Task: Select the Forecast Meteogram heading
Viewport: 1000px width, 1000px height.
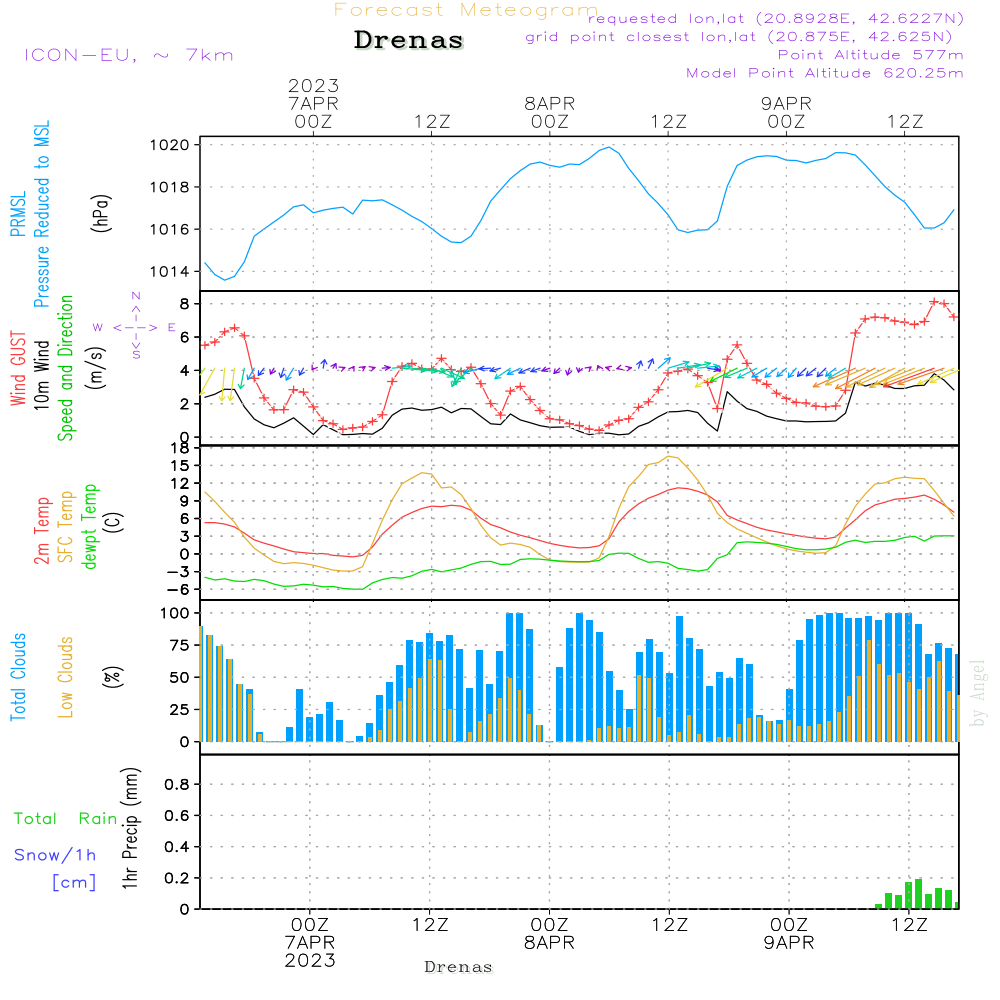Action: pos(466,10)
